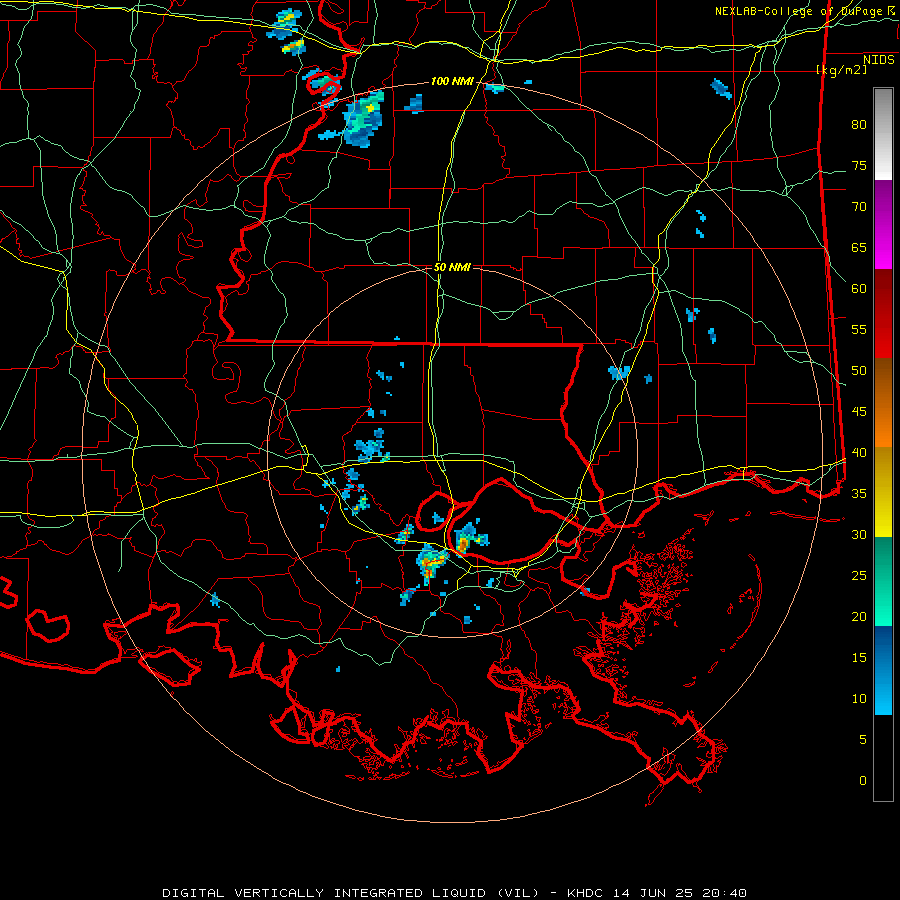This screenshot has height=900, width=900.
Task: Click the "20:40" timestamp in the caption
Action: point(725,893)
